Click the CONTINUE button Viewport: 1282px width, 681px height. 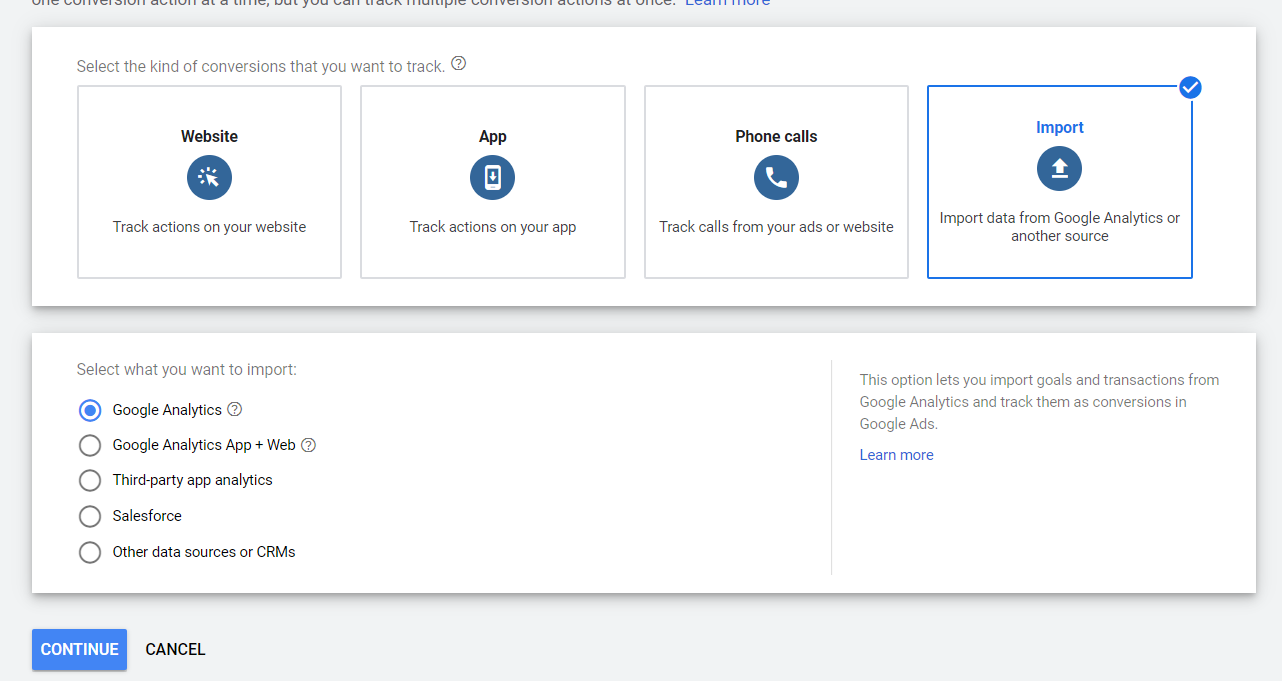pyautogui.click(x=79, y=649)
